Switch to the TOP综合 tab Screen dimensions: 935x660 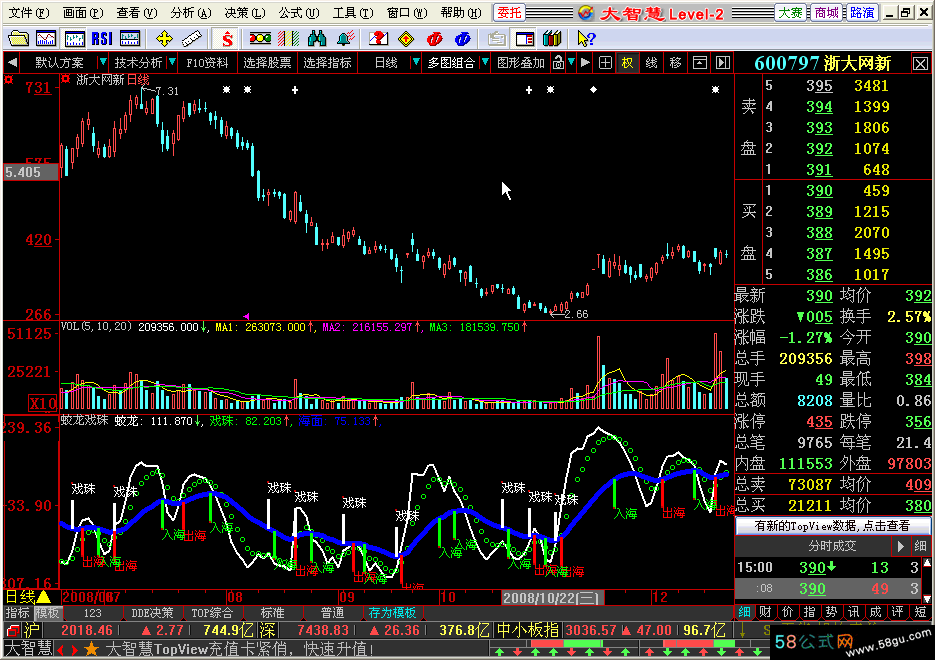pos(212,612)
